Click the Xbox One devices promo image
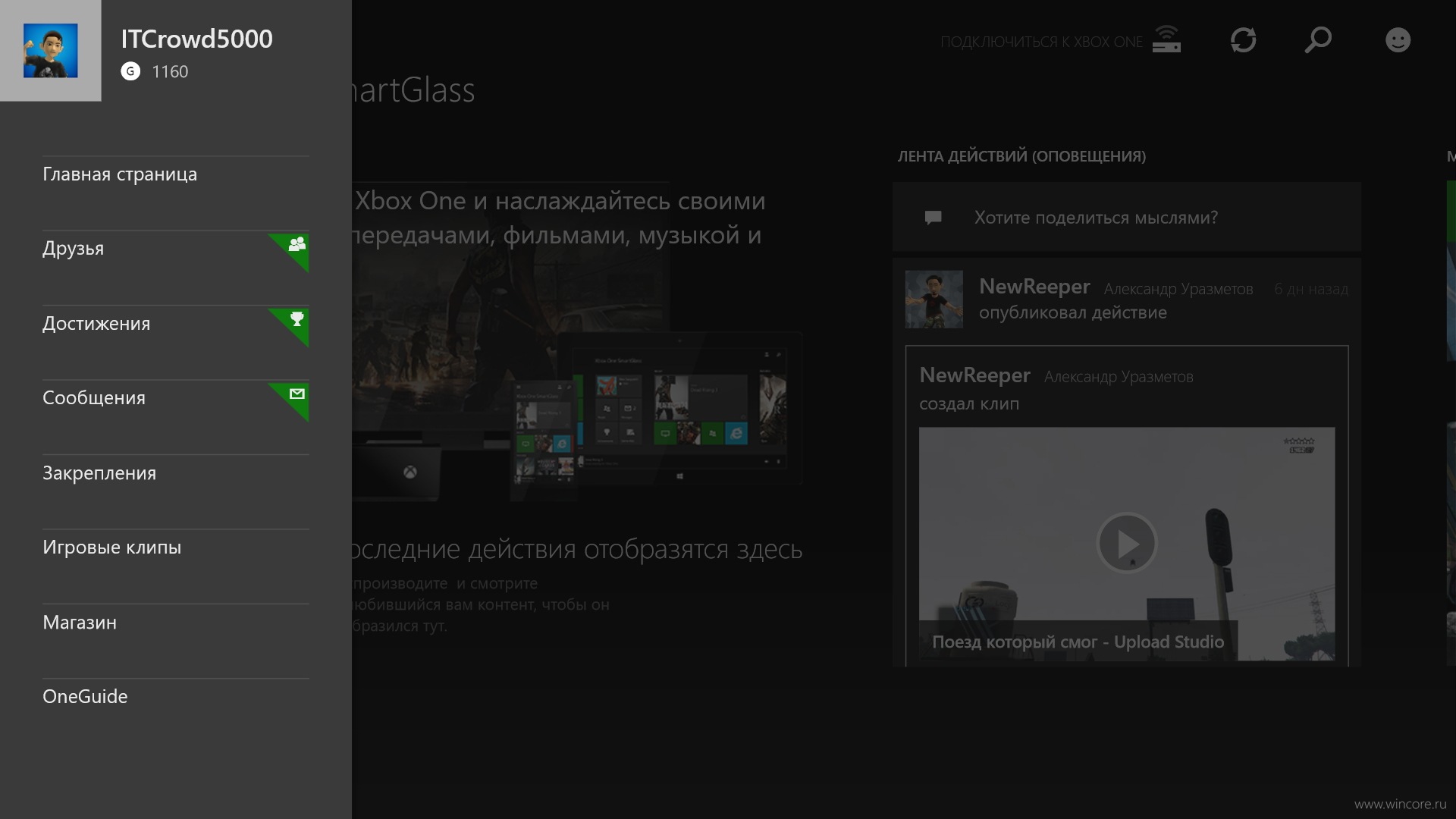Viewport: 1456px width, 819px height. pyautogui.click(x=576, y=342)
